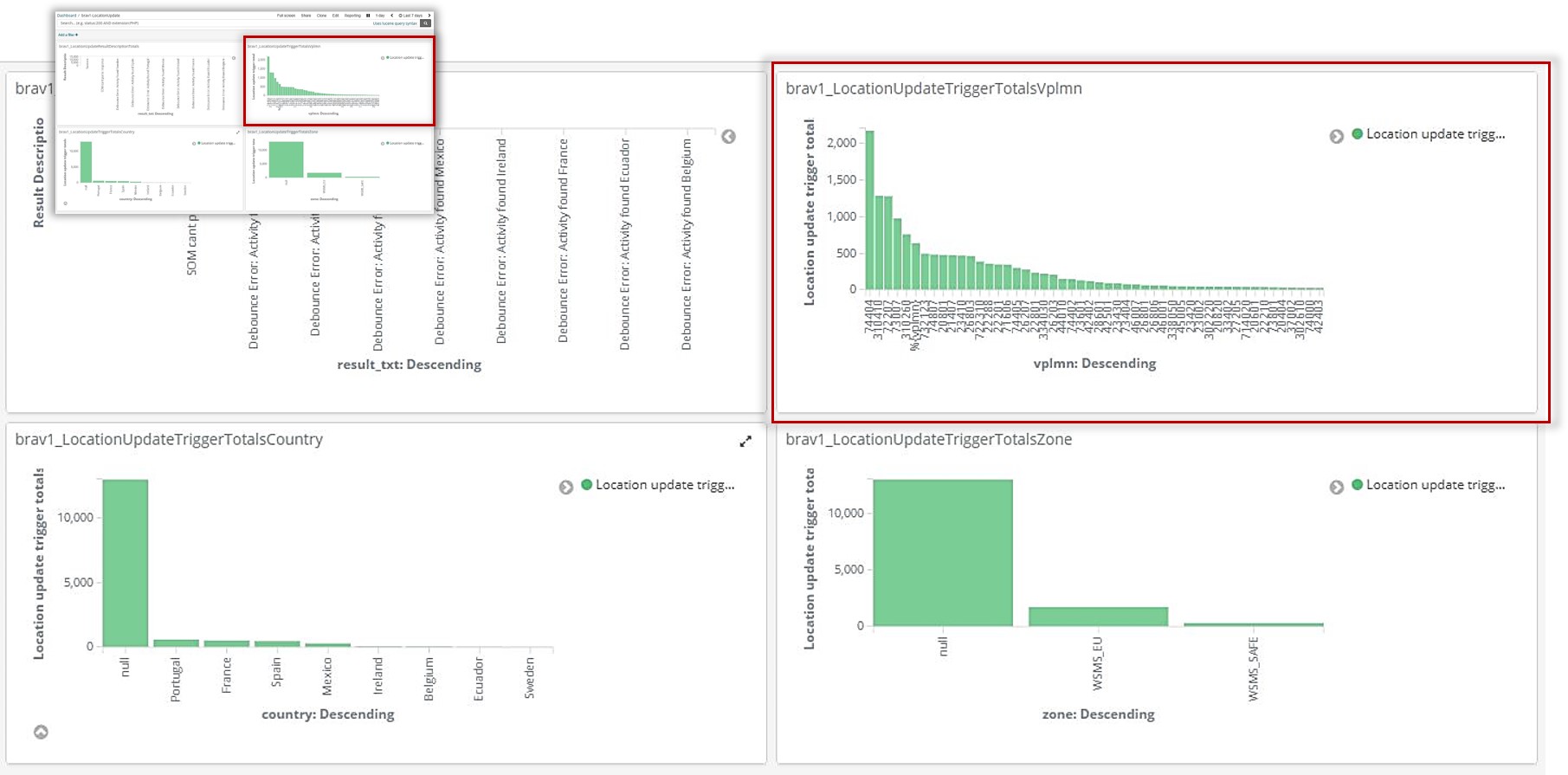The image size is (1568, 775).
Task: Click 'Ireland' axis label in Country chart
Action: (x=377, y=675)
